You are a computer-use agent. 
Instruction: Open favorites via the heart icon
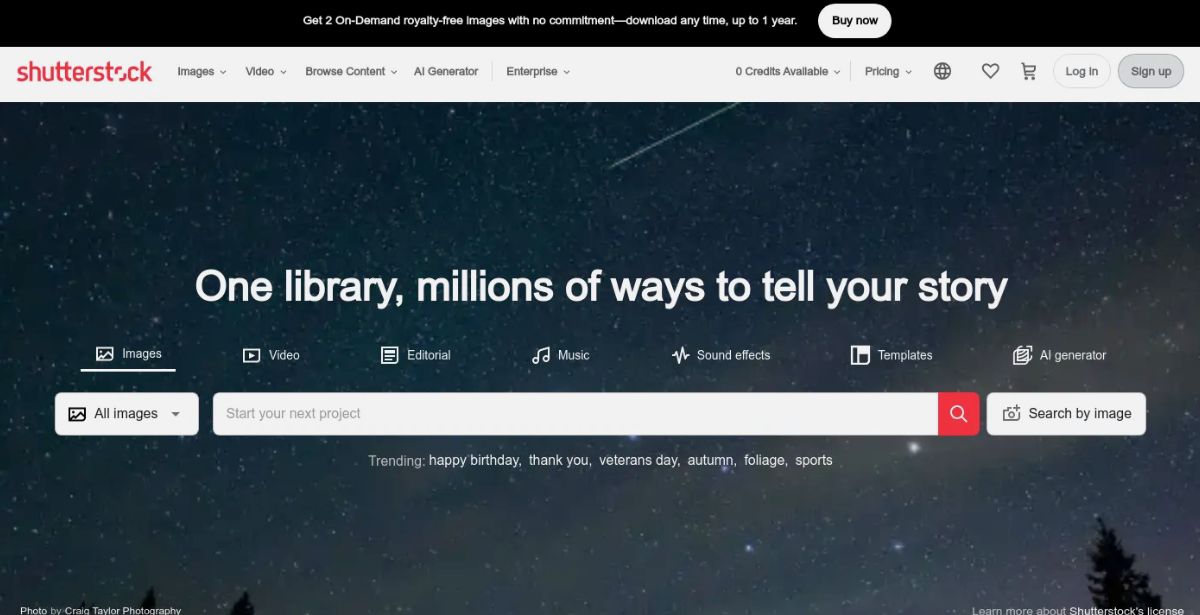click(x=990, y=71)
